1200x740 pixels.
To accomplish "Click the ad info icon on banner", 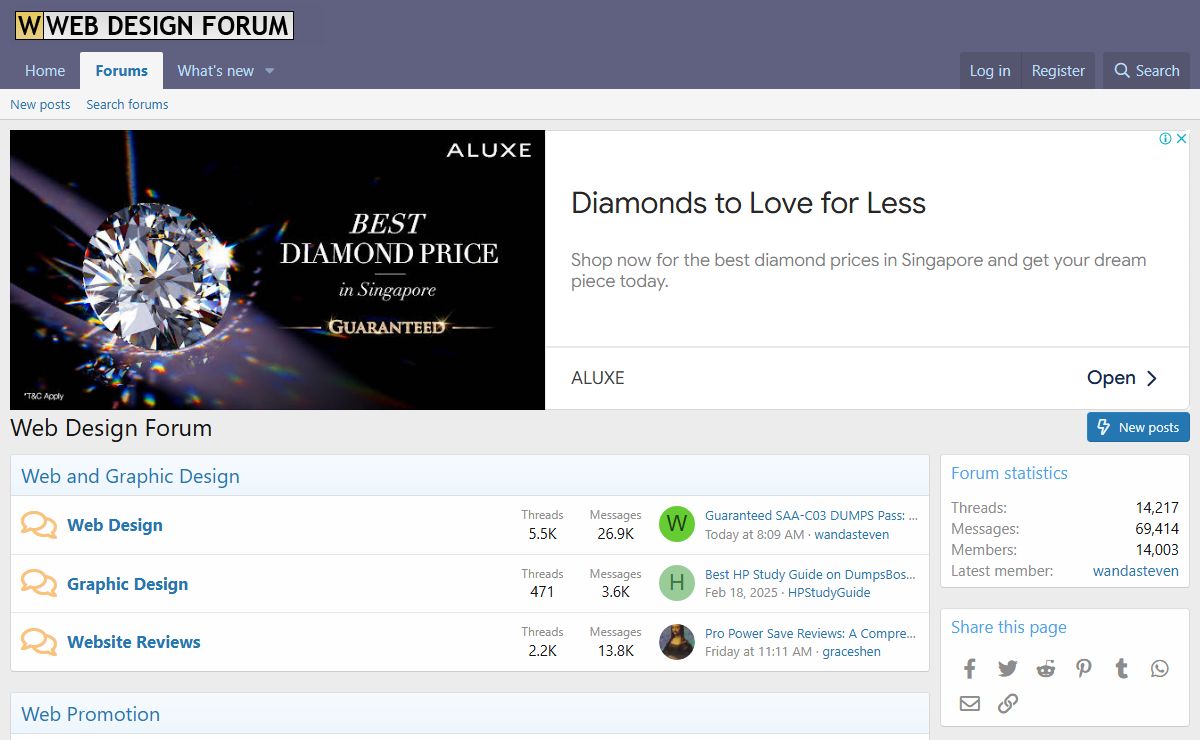I will pyautogui.click(x=1165, y=139).
